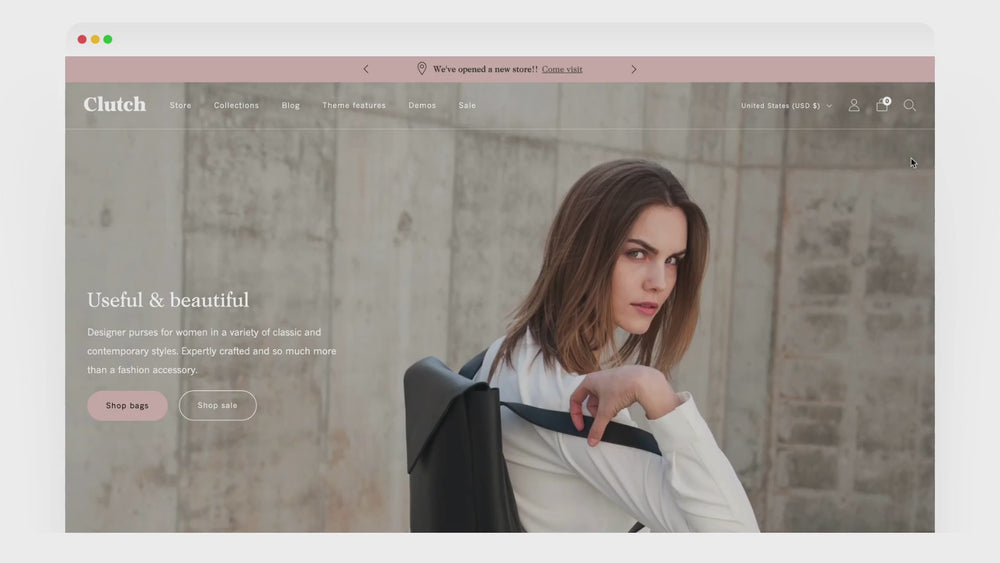Go to the Blog page
1000x563 pixels.
[290, 106]
